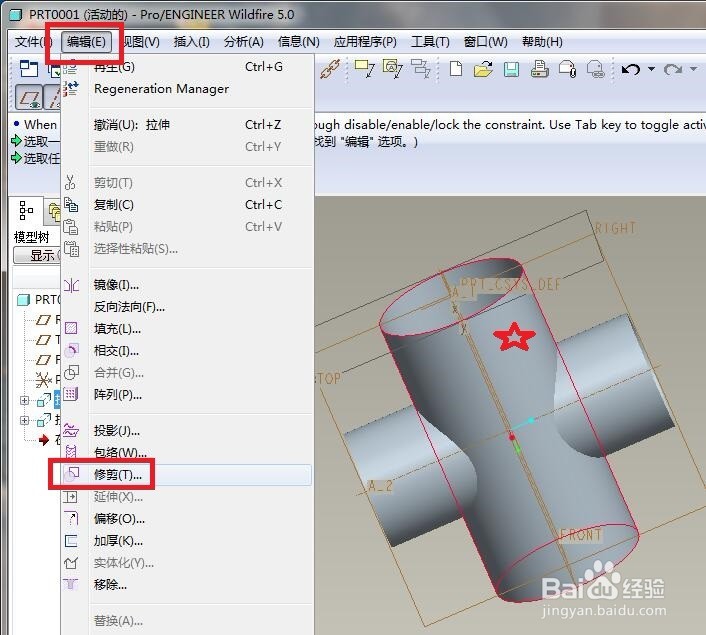Screen dimensions: 706x635
Task: Undo with the curved arrow icon
Action: pos(631,69)
